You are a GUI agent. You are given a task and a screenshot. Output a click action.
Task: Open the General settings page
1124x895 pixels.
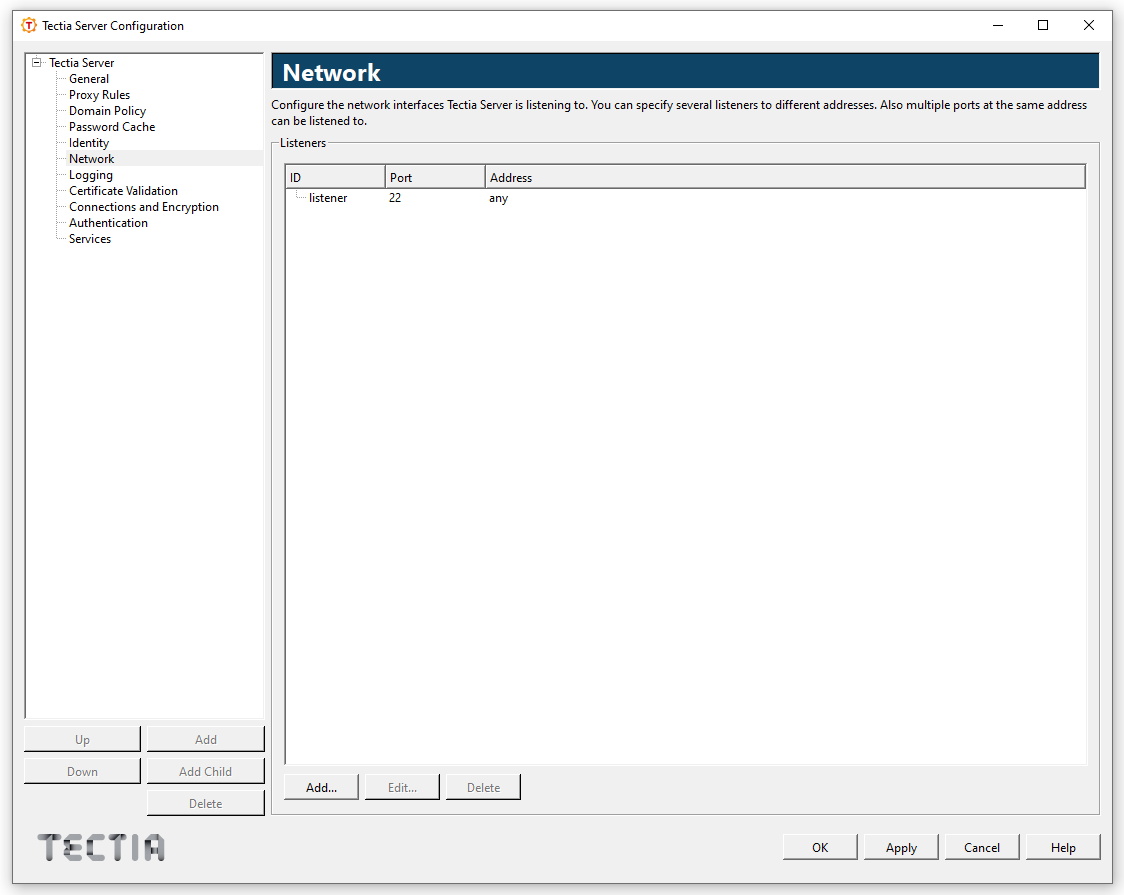click(89, 79)
